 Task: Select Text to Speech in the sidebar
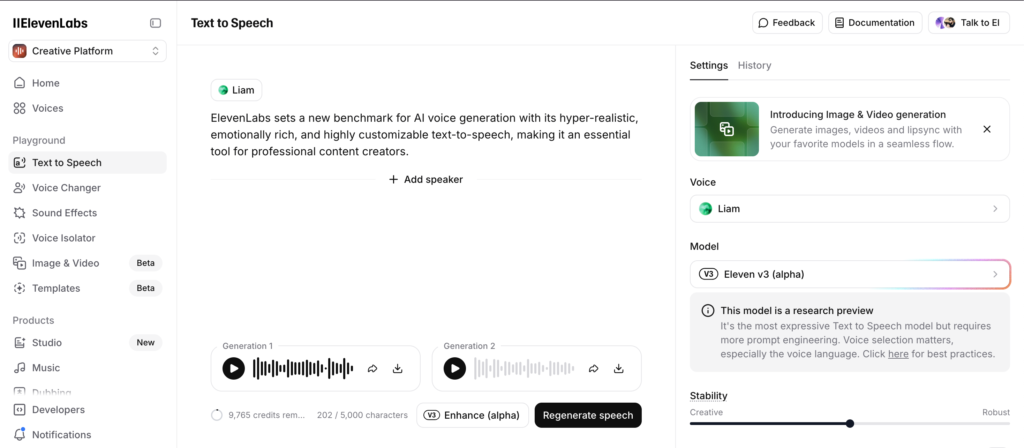pos(88,163)
